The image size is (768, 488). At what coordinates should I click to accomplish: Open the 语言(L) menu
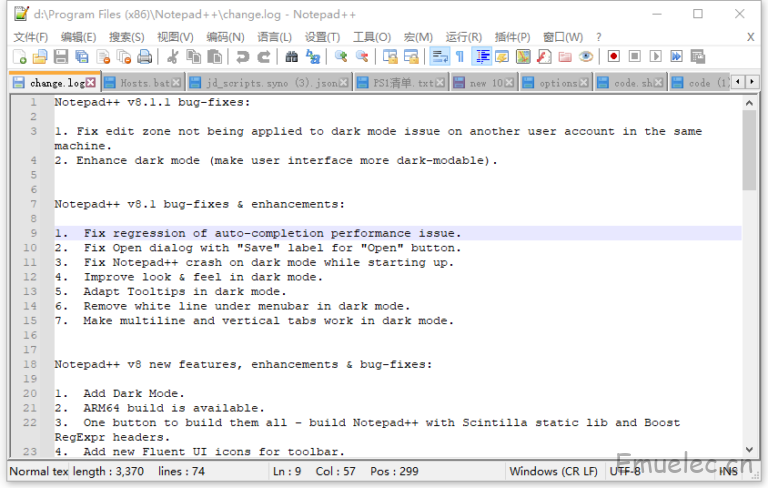pyautogui.click(x=275, y=37)
